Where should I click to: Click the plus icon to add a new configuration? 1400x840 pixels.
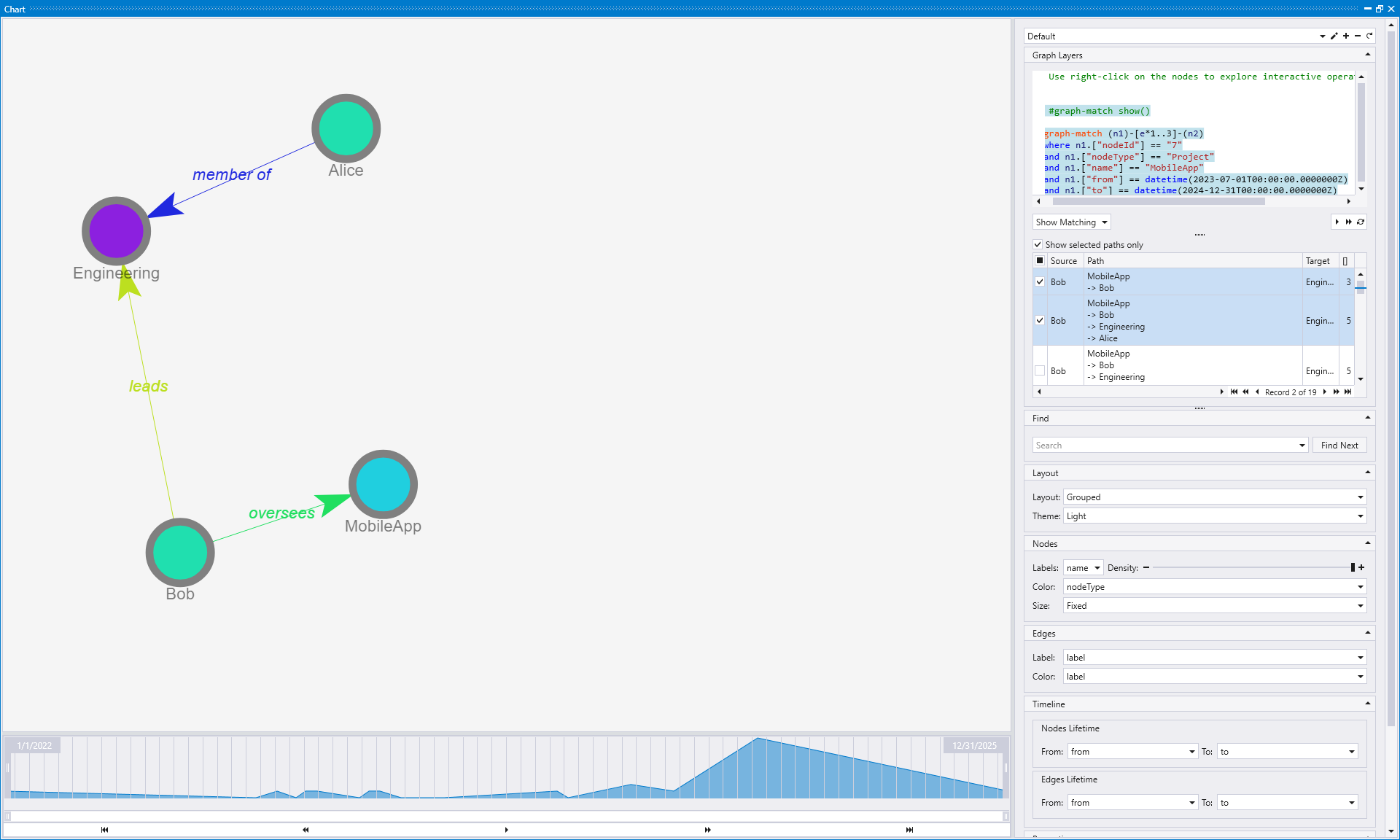pos(1346,36)
